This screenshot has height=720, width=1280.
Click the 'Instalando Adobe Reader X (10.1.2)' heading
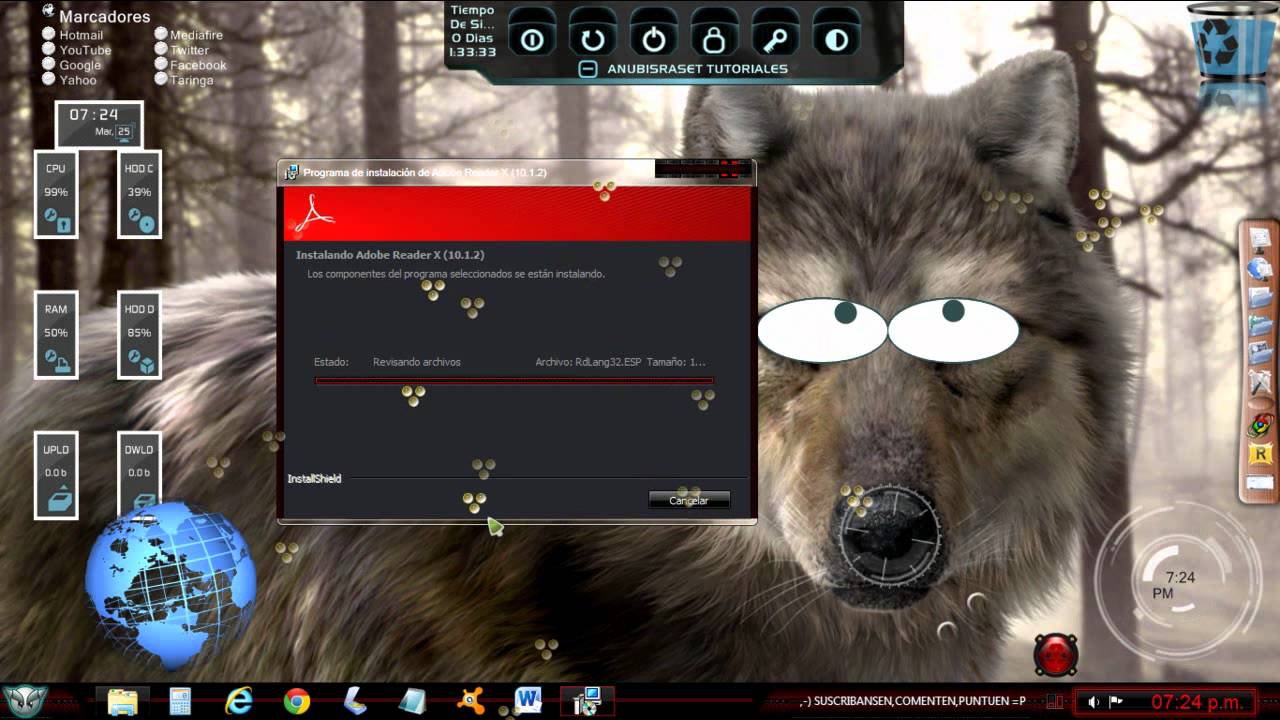click(390, 255)
